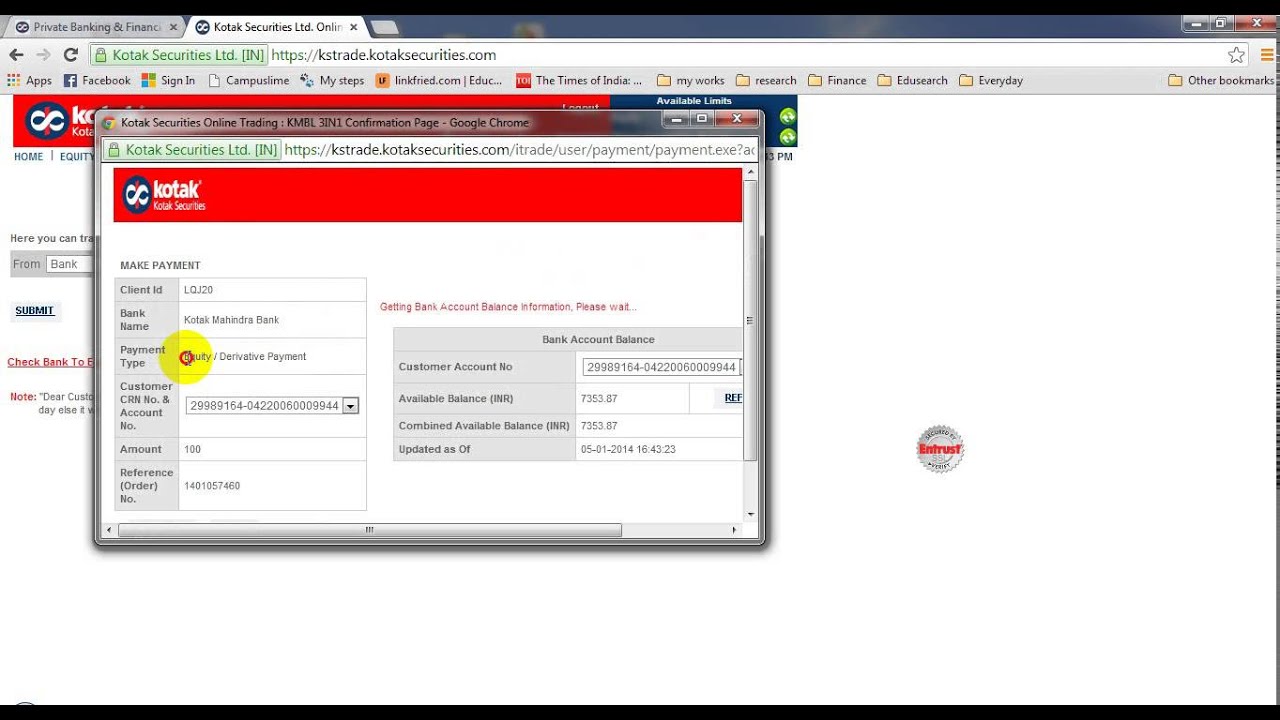This screenshot has height=720, width=1280.
Task: Click the popup window address bar
Action: 520,150
